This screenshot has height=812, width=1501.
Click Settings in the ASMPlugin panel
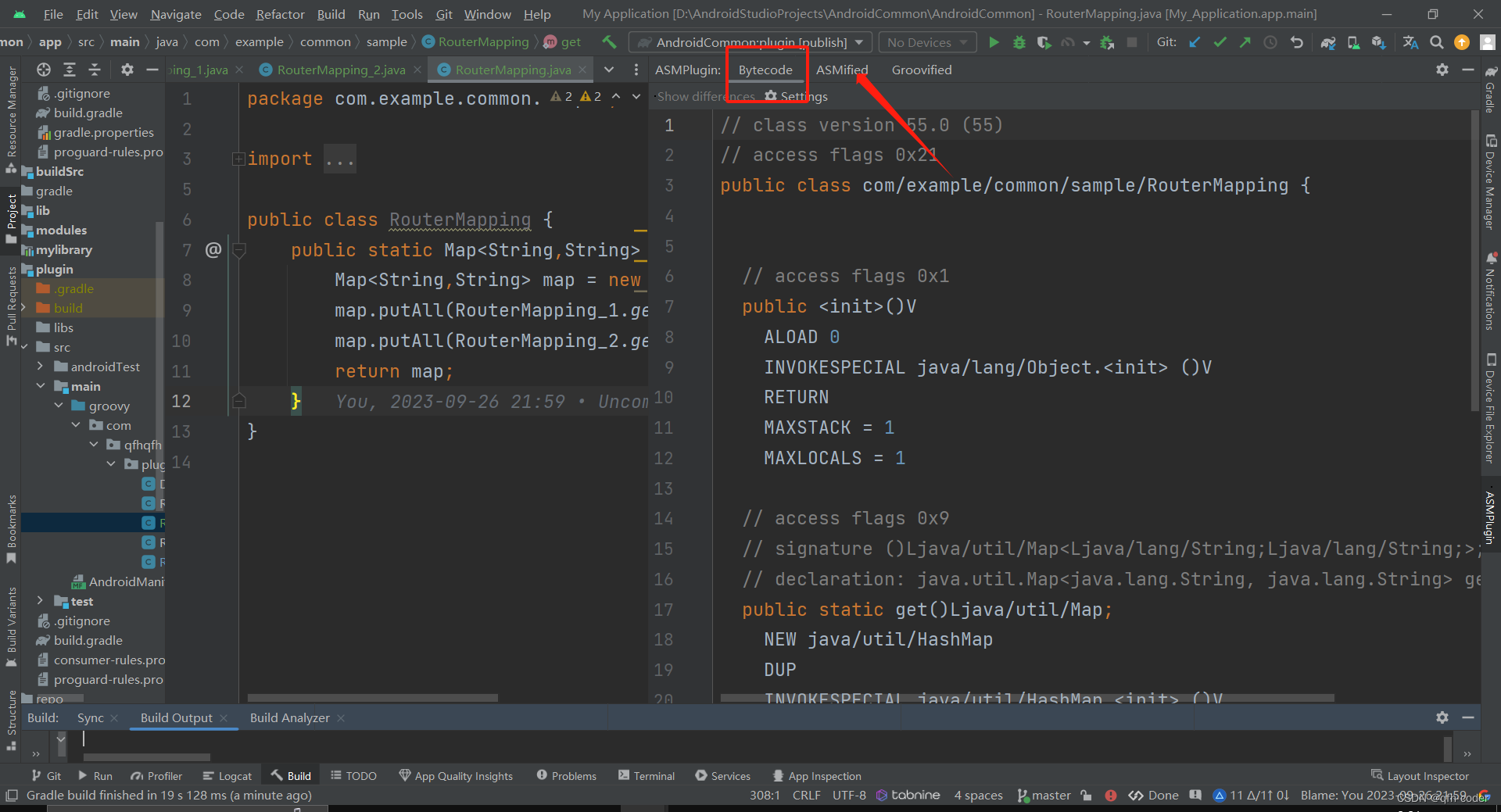(x=796, y=96)
